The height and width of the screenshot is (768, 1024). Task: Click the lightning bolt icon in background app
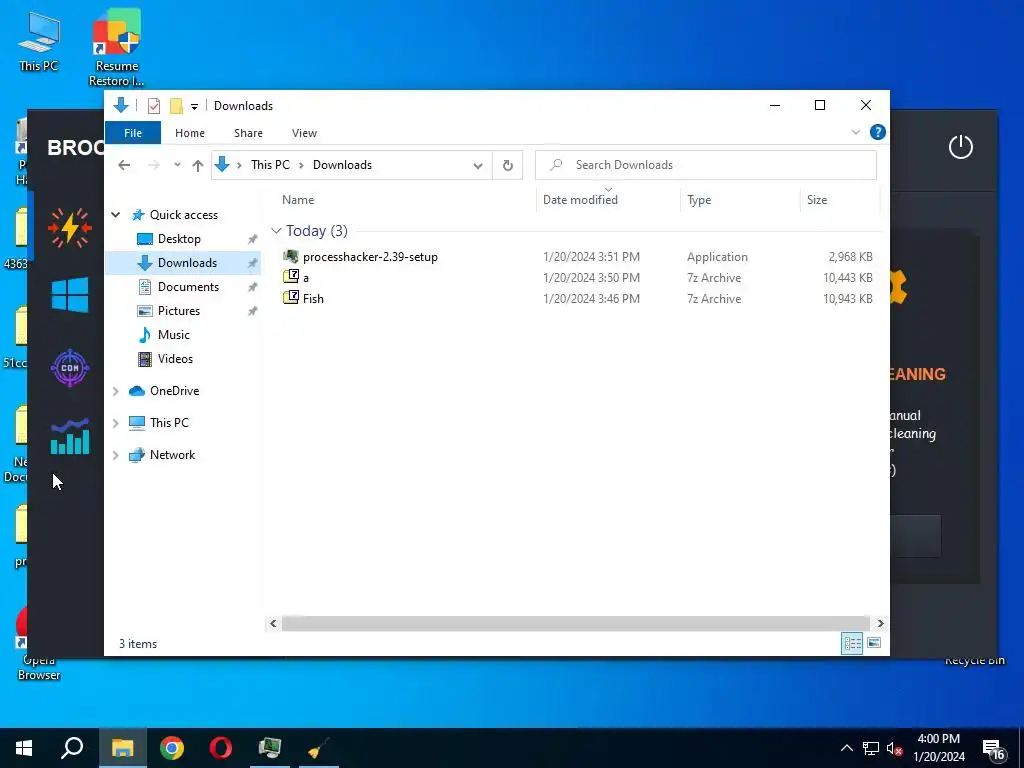[x=70, y=228]
